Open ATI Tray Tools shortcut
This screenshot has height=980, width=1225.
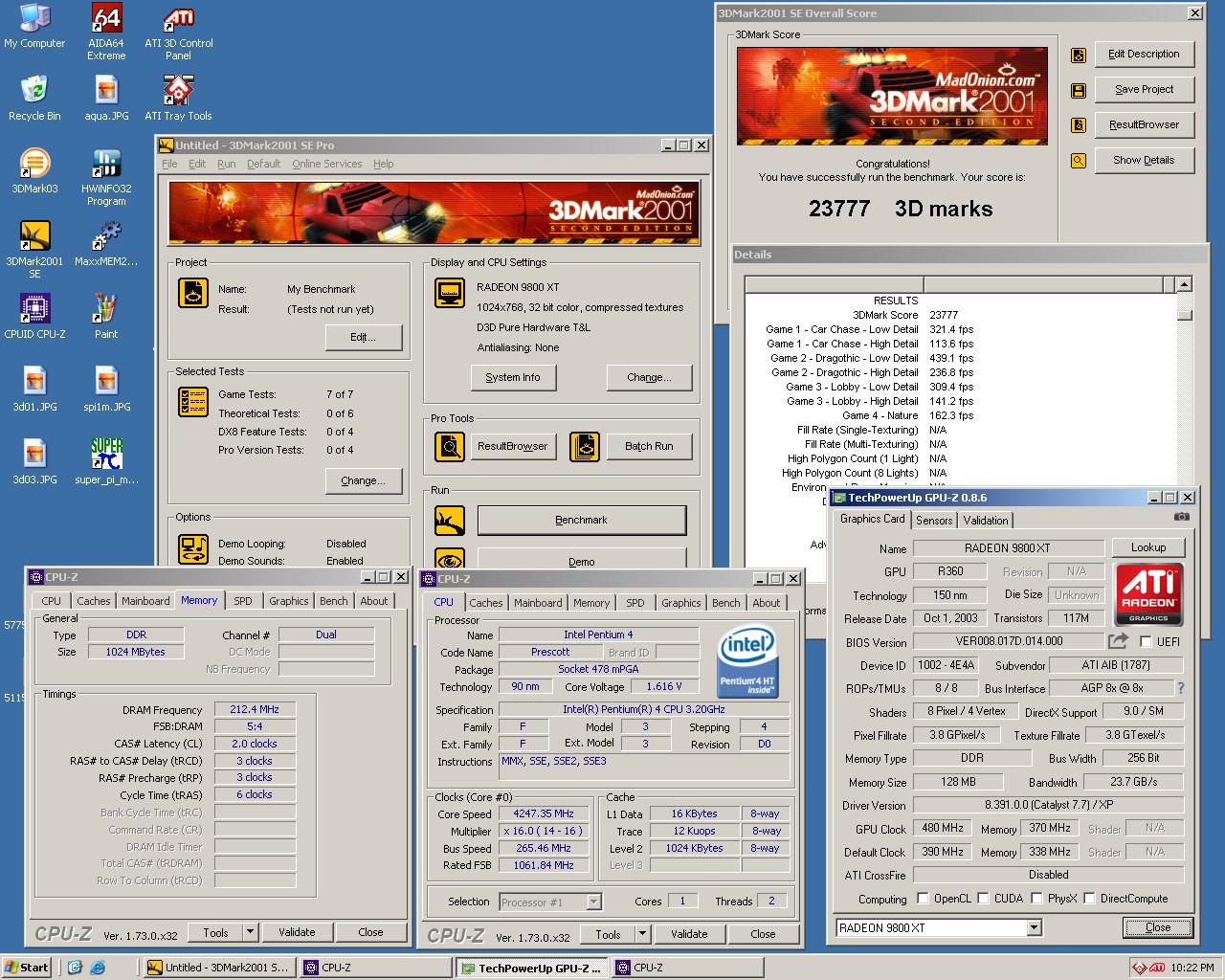pos(178,99)
